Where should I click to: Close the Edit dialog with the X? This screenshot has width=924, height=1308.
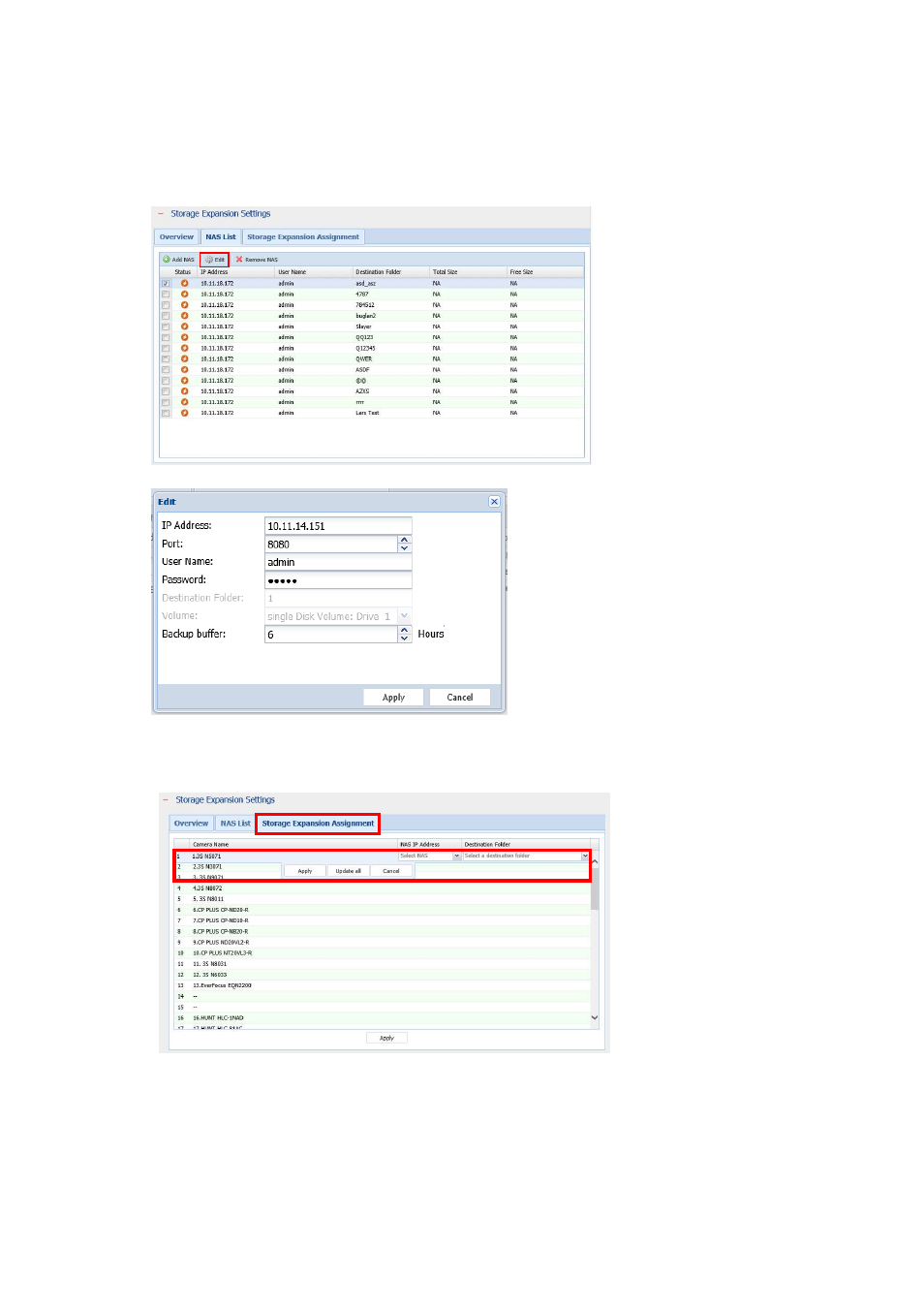pyautogui.click(x=494, y=502)
